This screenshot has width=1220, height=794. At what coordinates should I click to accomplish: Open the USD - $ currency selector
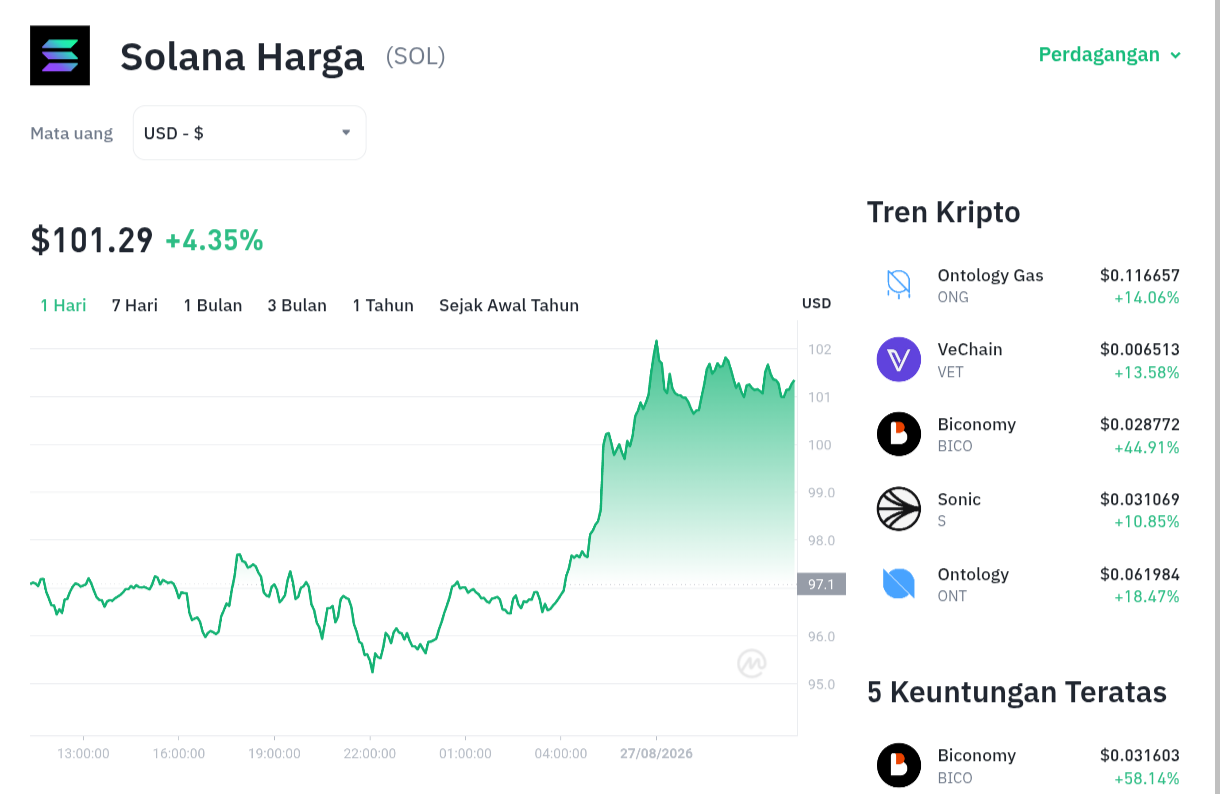click(x=249, y=133)
